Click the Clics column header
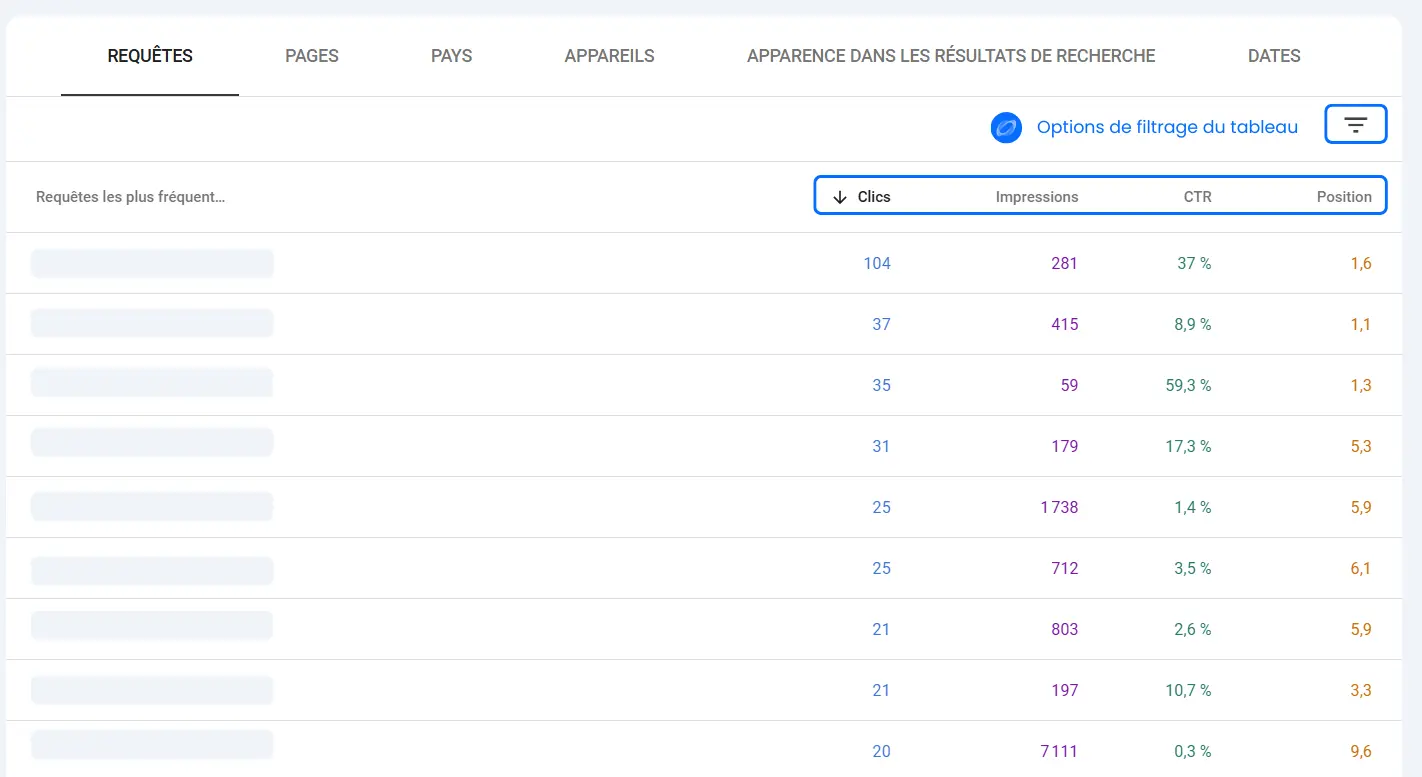The width and height of the screenshot is (1422, 777). point(874,196)
